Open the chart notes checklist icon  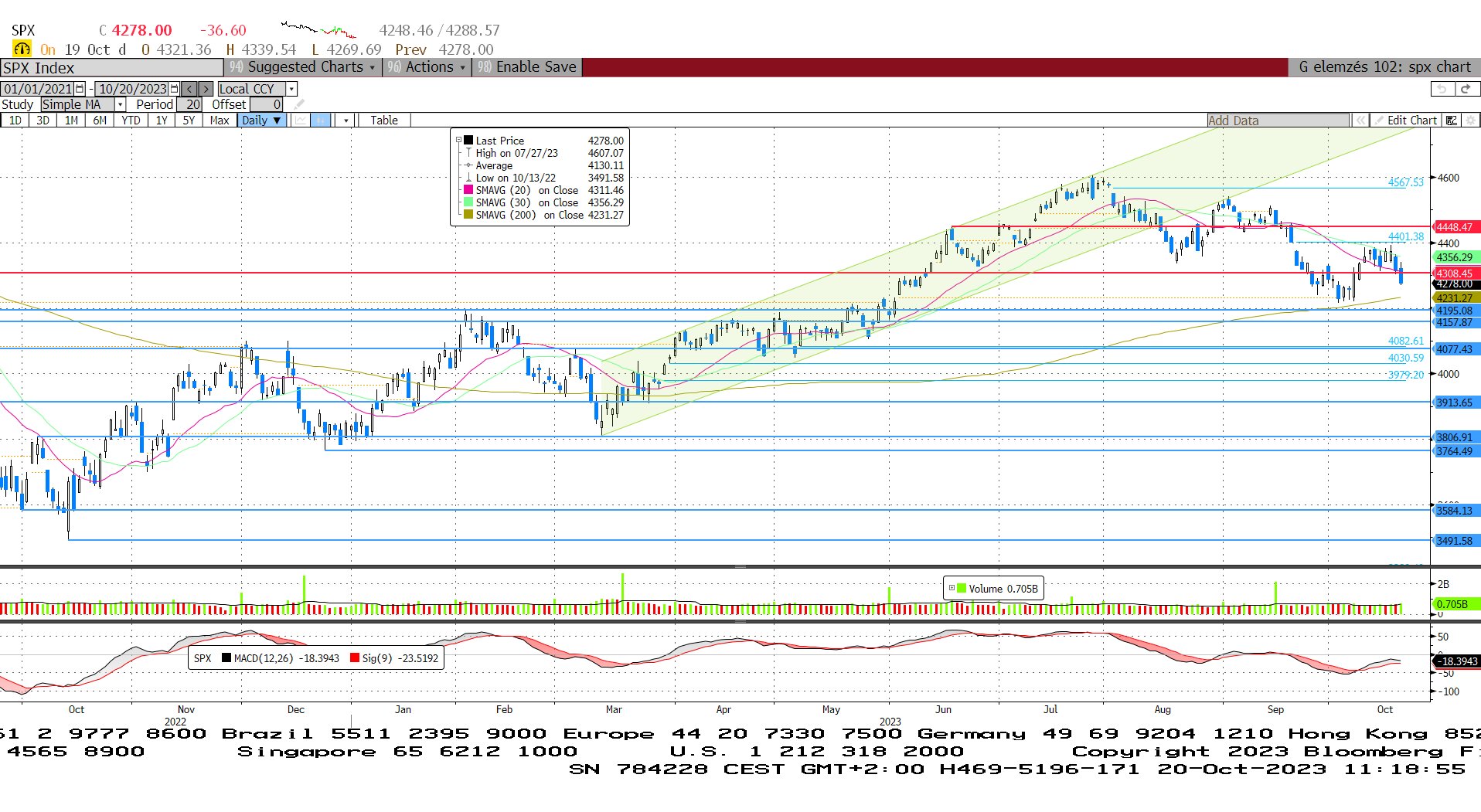1451,121
